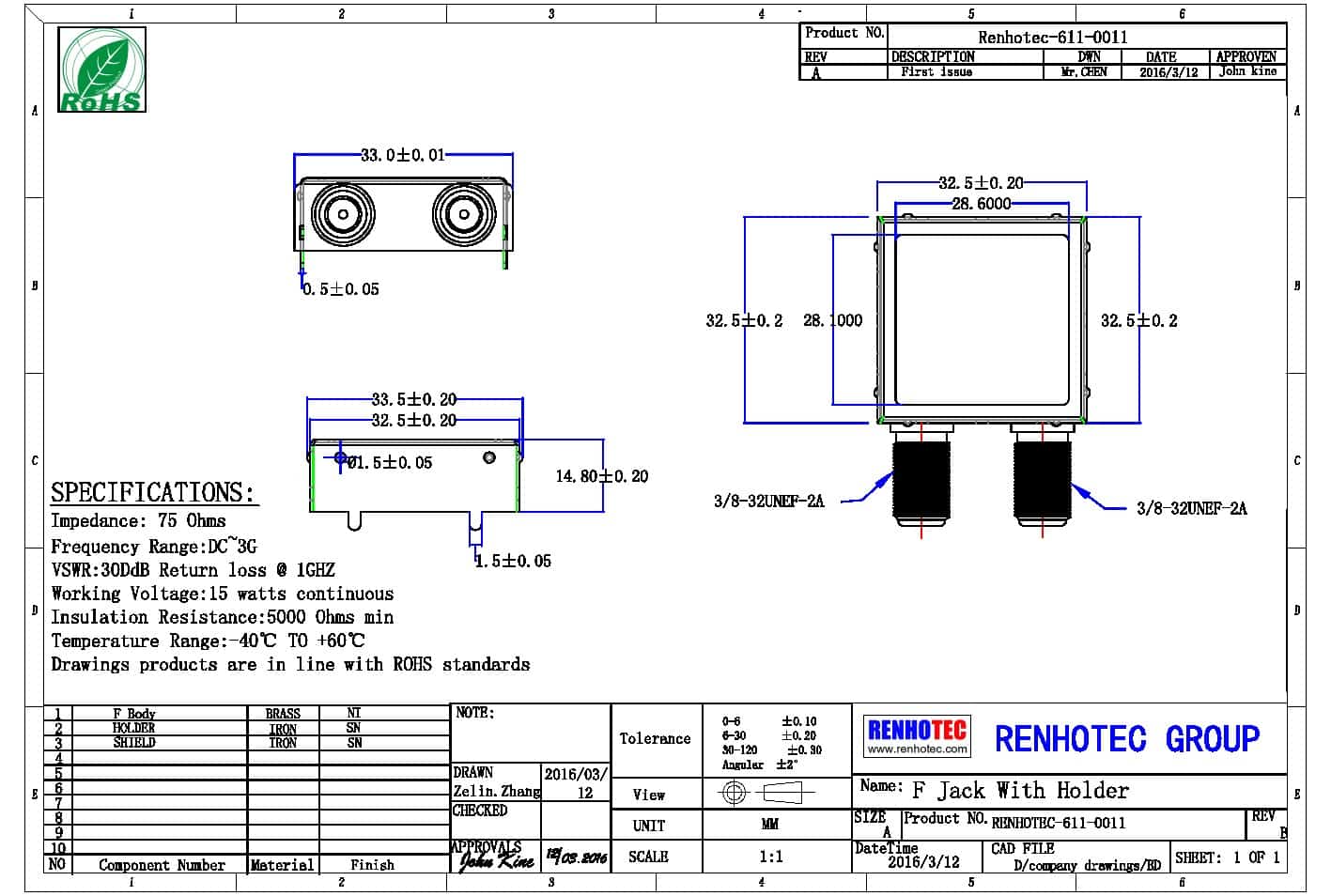Select the 33.0±0.01 width dimension
1331x896 pixels.
pos(403,155)
